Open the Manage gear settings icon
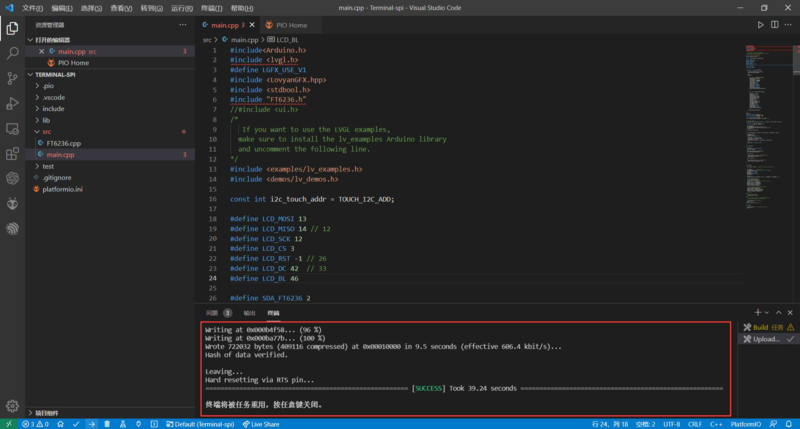The image size is (800, 429). (x=12, y=406)
